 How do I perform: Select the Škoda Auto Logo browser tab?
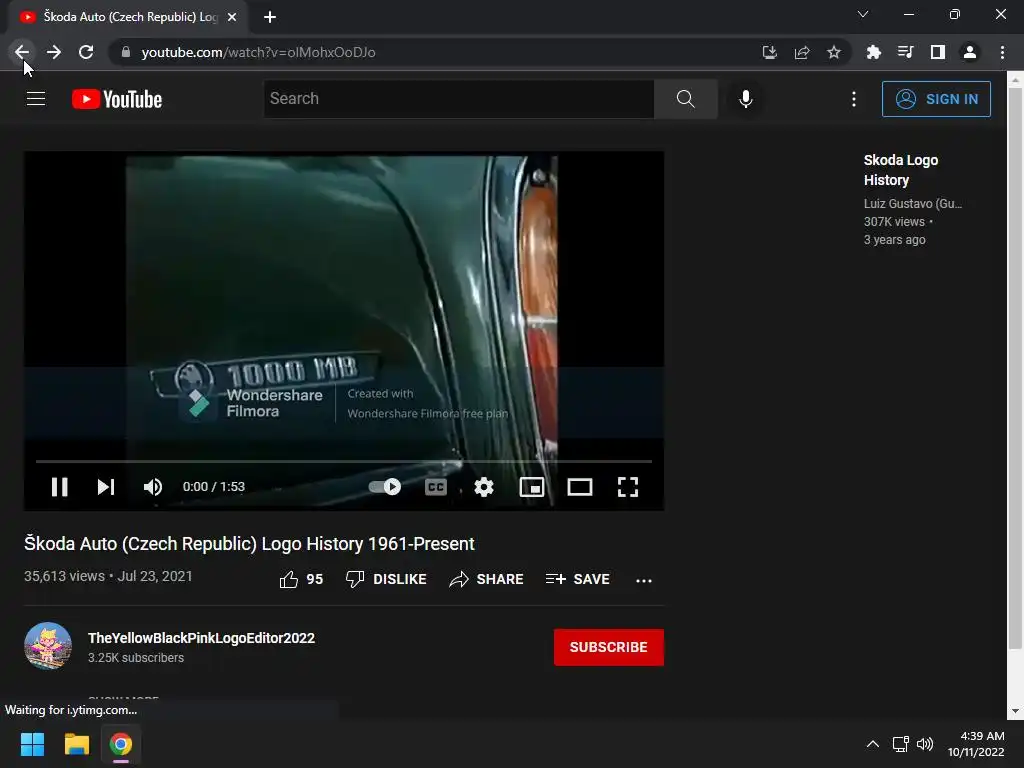click(x=127, y=17)
